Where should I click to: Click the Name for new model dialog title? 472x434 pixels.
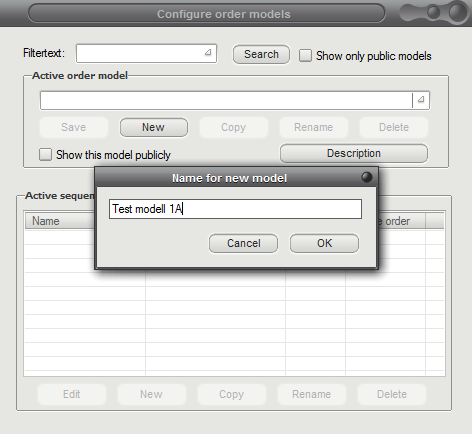pos(229,178)
